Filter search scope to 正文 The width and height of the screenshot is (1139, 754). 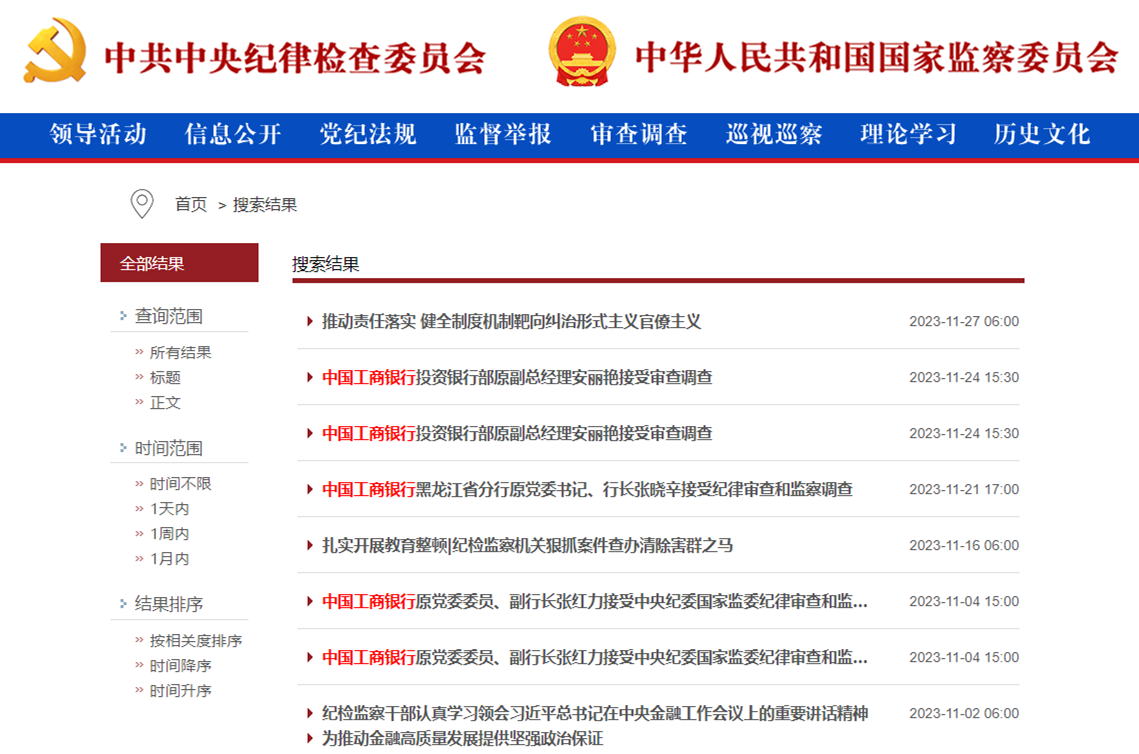click(165, 402)
